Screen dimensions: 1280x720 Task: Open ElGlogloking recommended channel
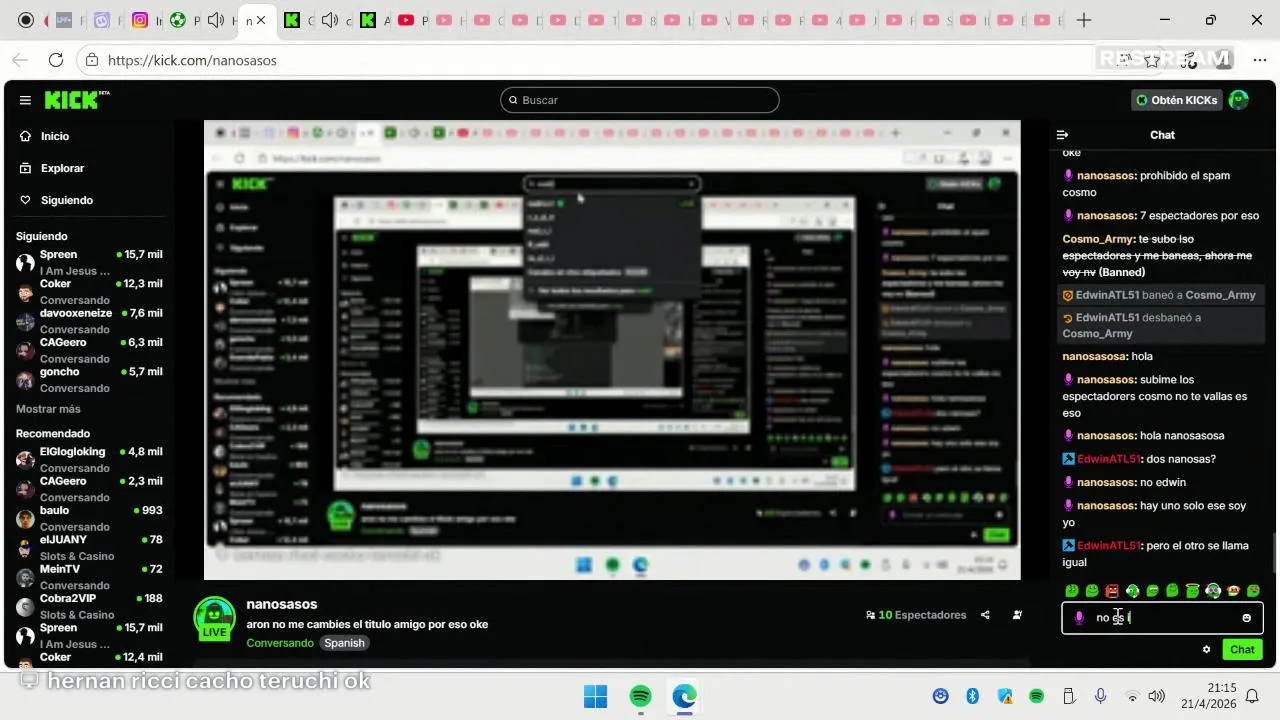click(89, 459)
